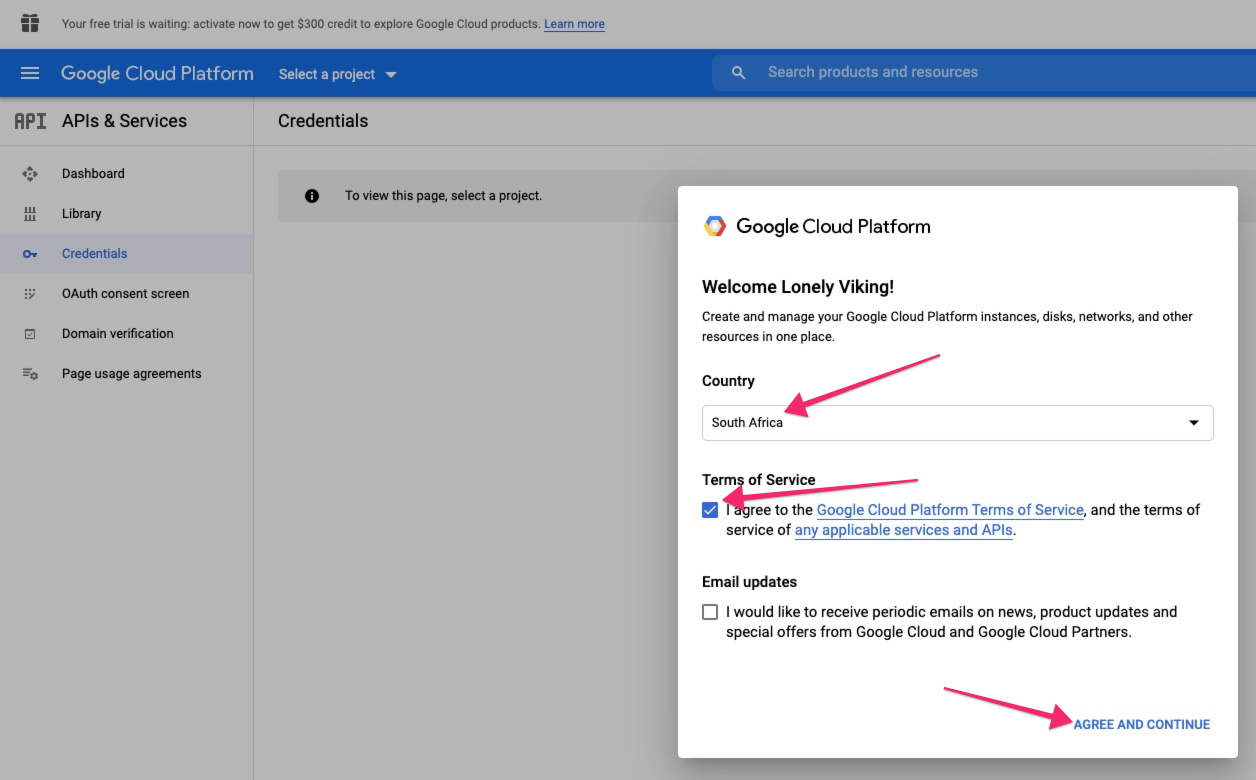Click the Dashboard sidebar icon
This screenshot has width=1256, height=780.
coord(30,174)
